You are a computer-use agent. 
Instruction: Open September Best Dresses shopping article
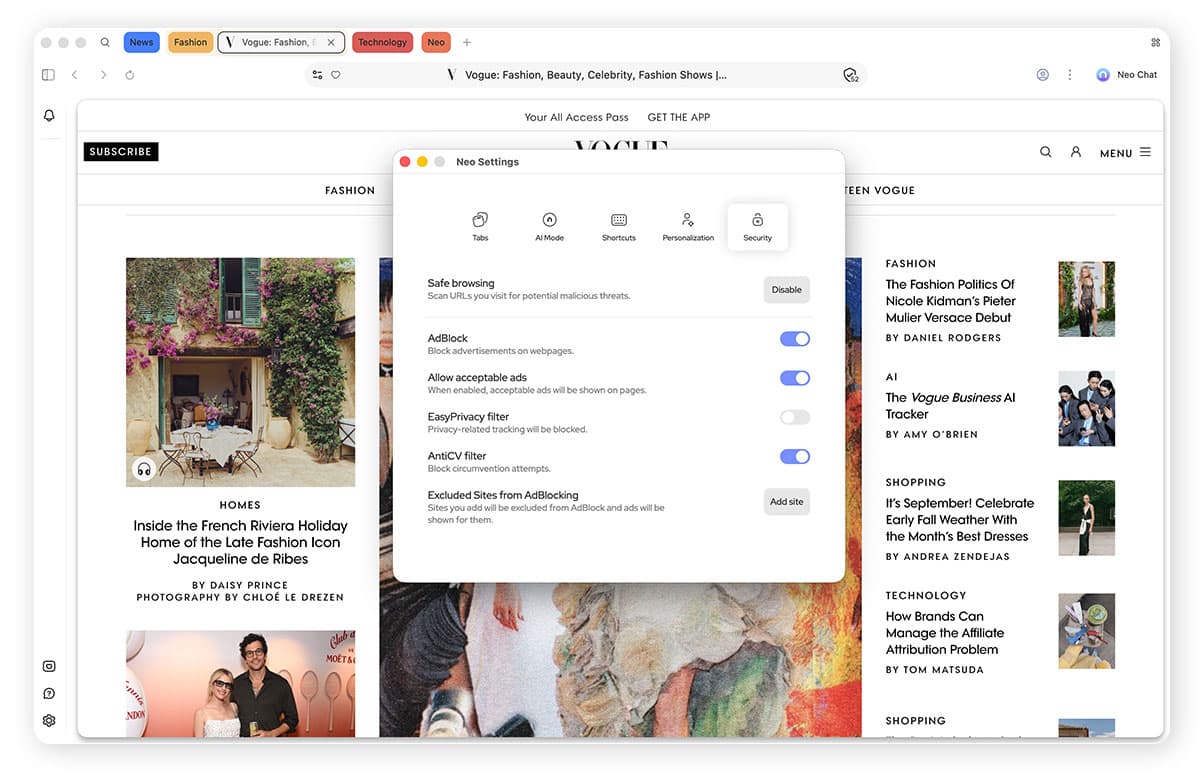click(x=960, y=520)
